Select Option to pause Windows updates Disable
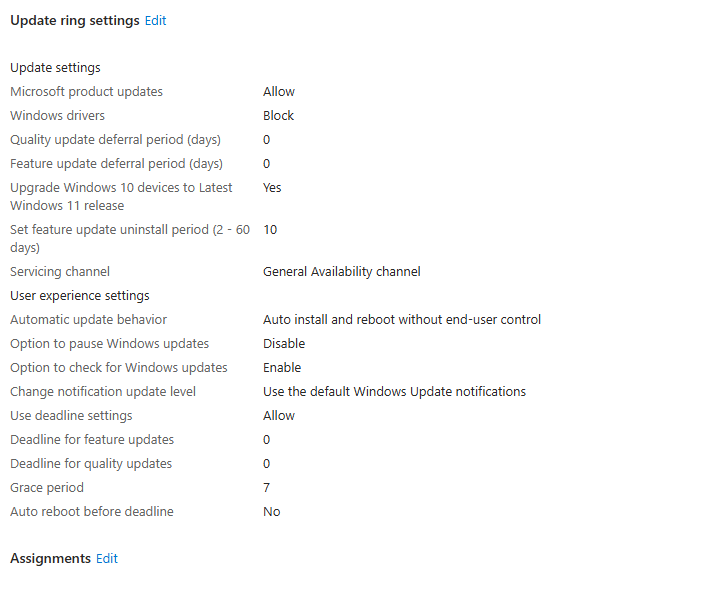Screen dimensions: 727x606 pos(284,344)
